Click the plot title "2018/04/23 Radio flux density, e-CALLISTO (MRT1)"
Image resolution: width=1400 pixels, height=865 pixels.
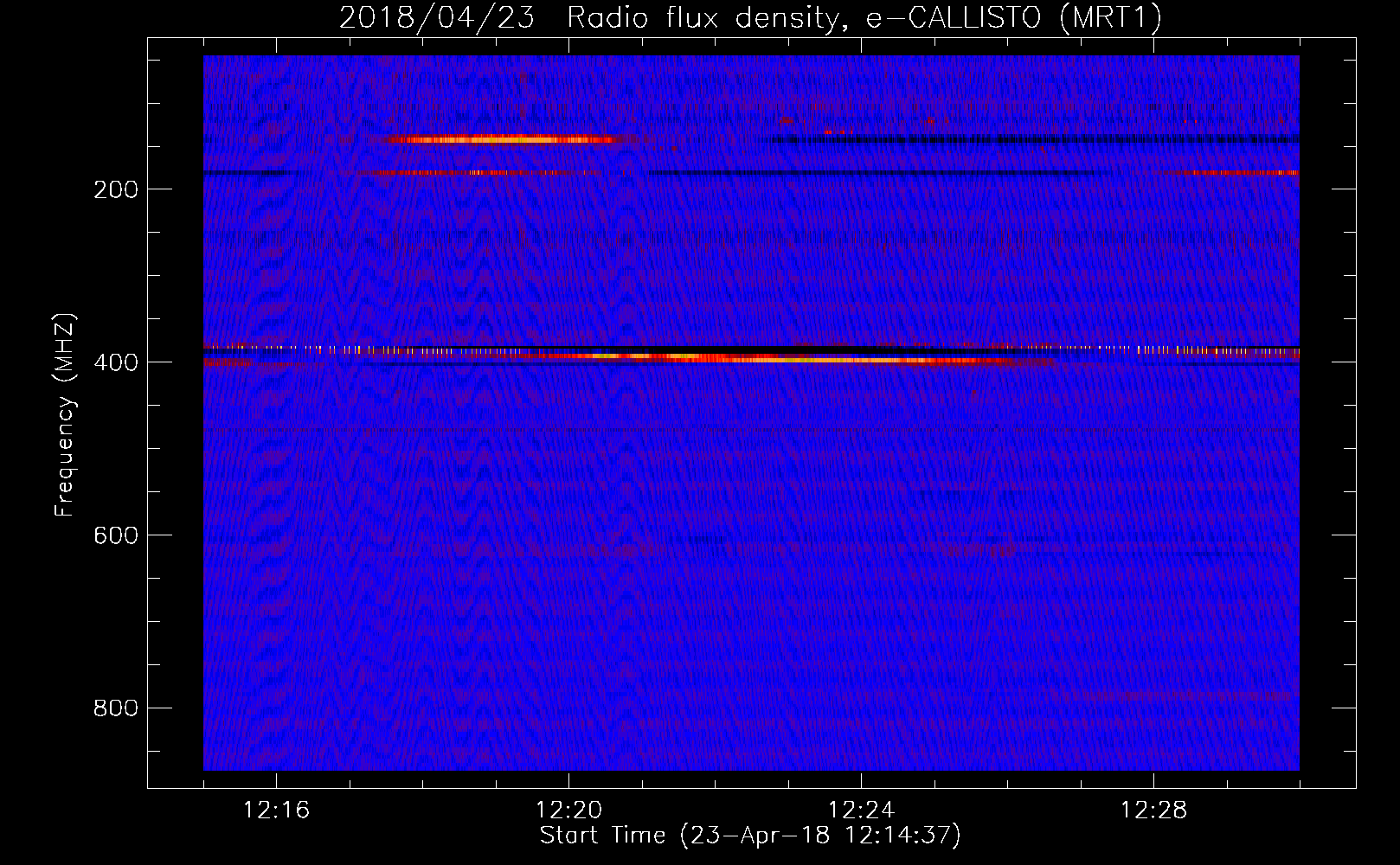tap(750, 17)
